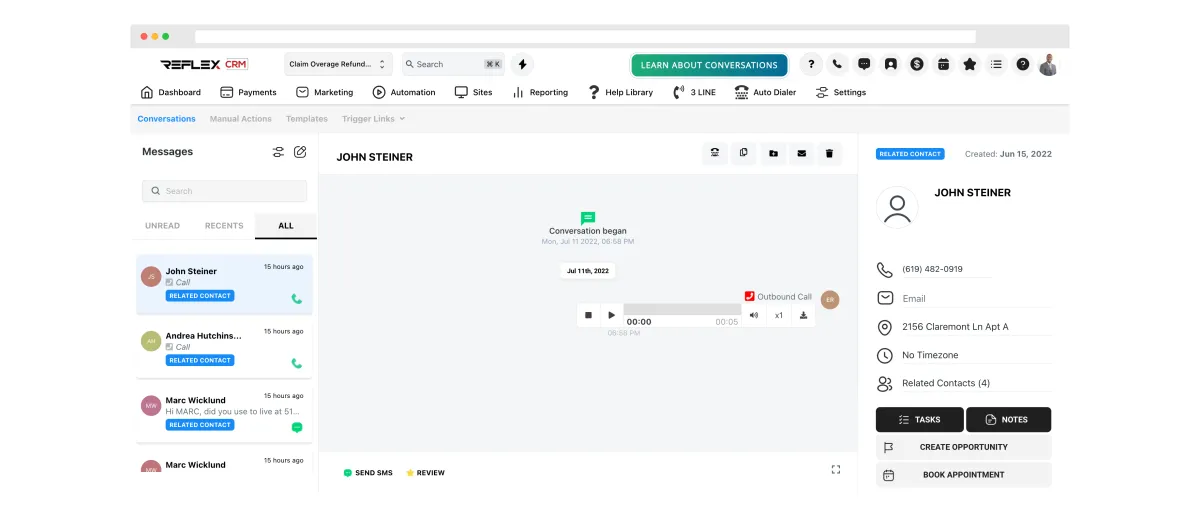The image size is (1200, 516).
Task: Open the Dashboard menu
Action: (170, 92)
